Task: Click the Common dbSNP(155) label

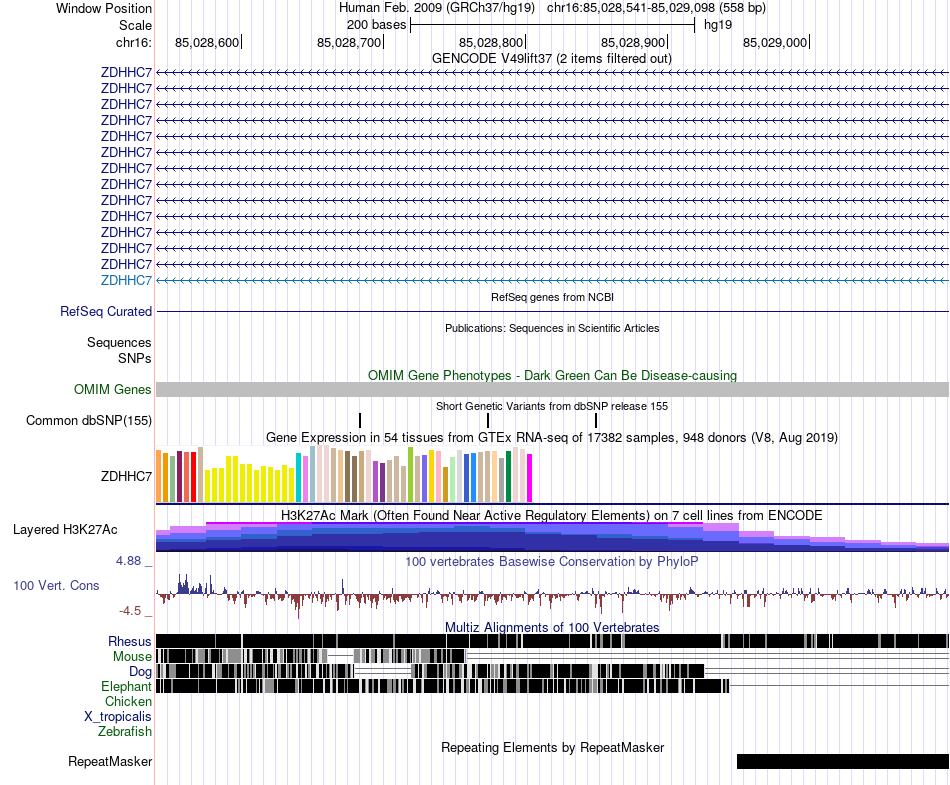Action: pos(88,420)
